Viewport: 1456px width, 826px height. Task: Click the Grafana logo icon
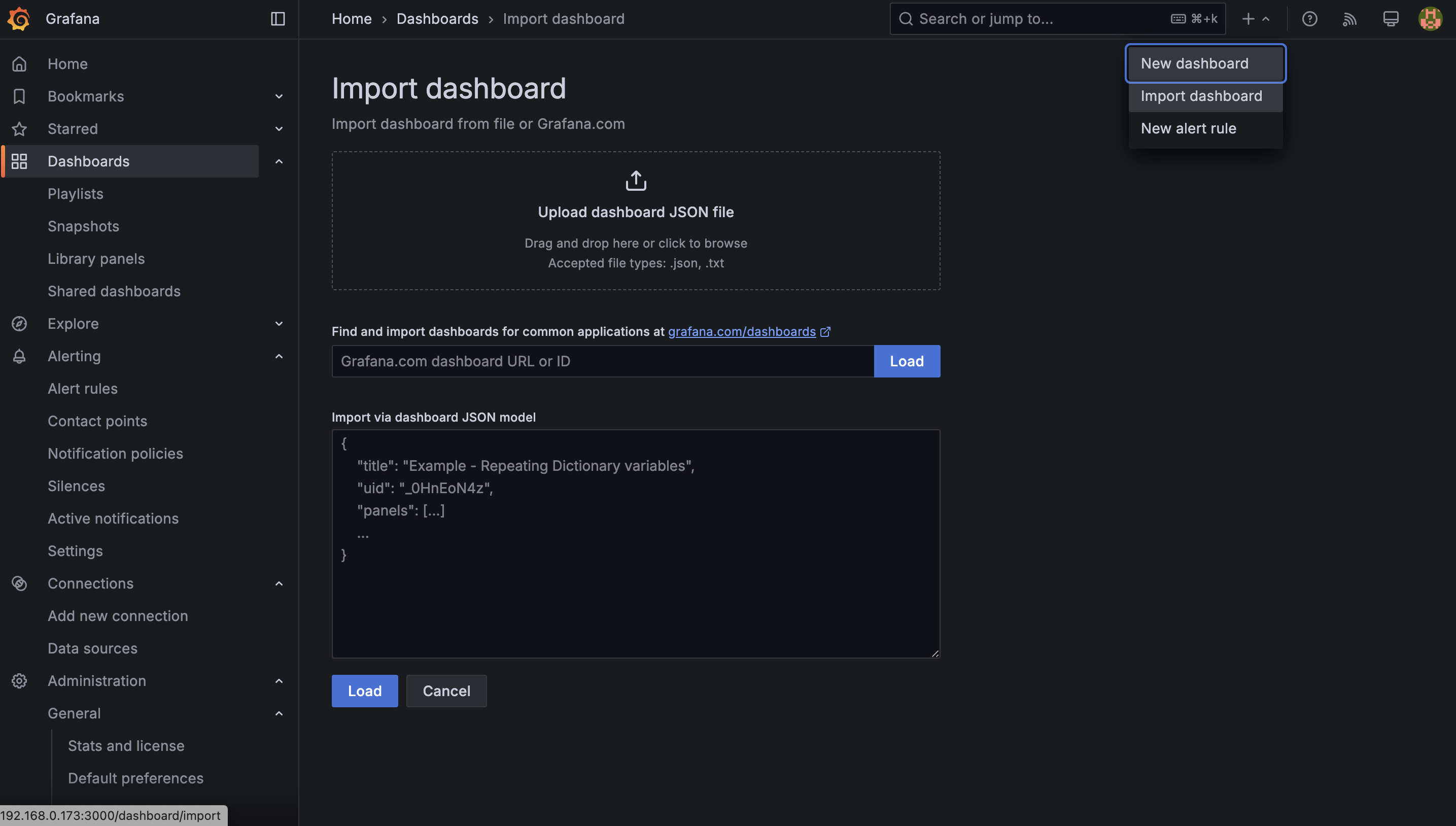click(x=19, y=19)
